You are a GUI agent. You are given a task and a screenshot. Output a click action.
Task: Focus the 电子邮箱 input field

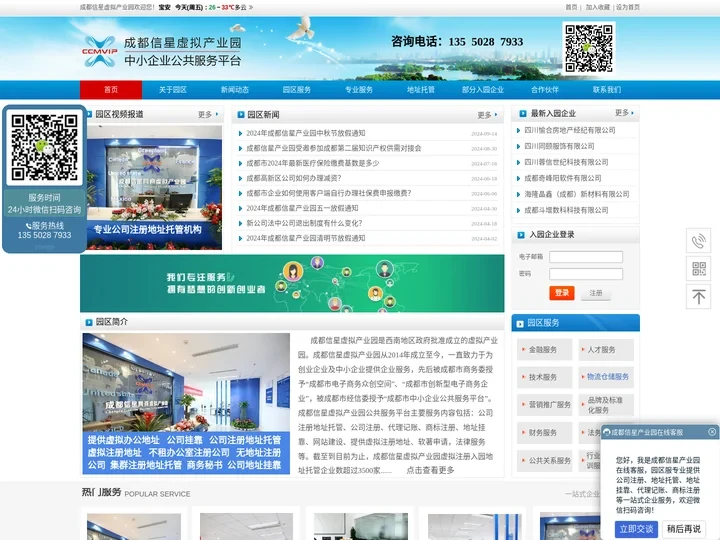point(586,257)
